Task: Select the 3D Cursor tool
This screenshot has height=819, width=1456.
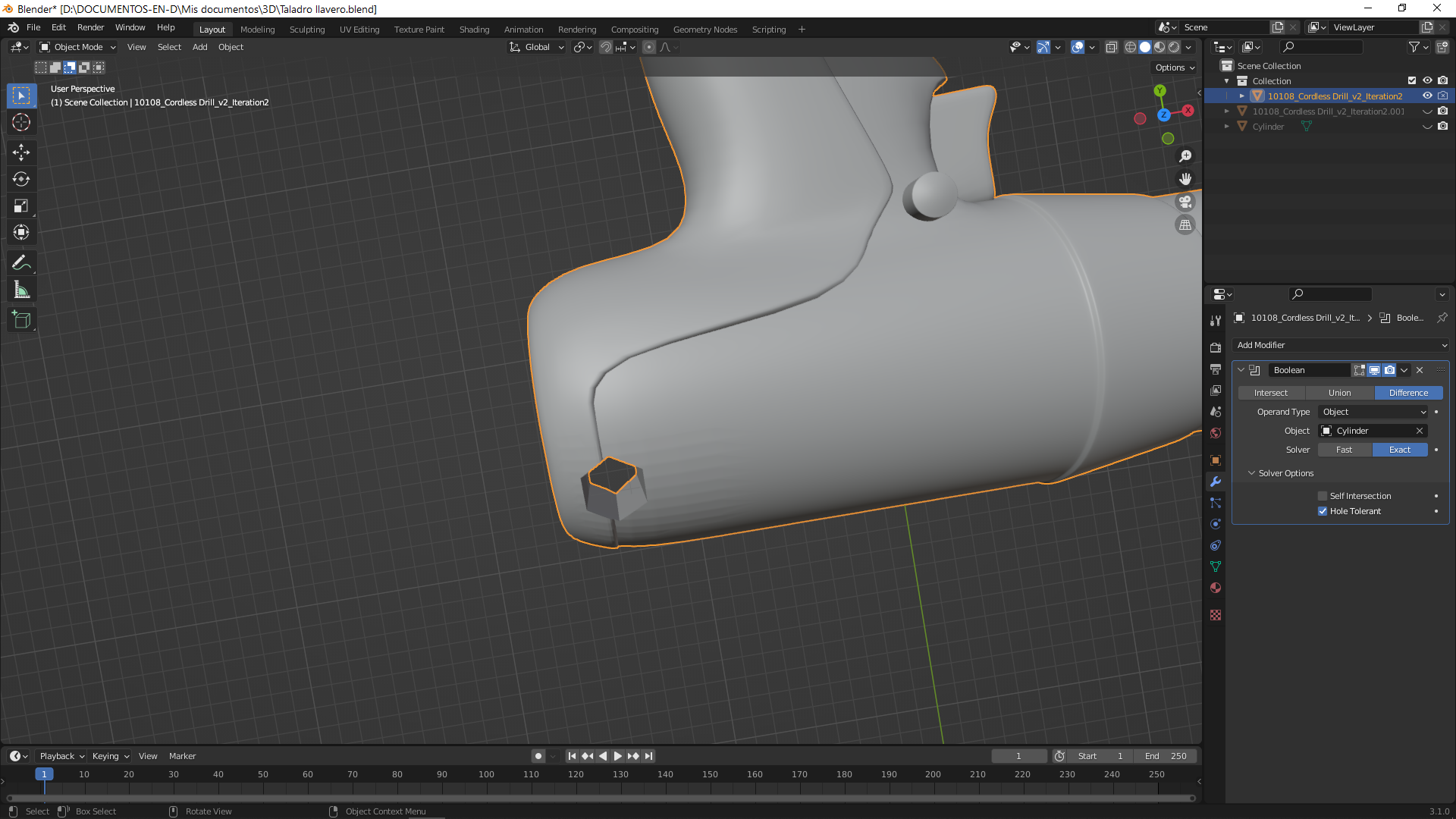Action: click(x=21, y=122)
